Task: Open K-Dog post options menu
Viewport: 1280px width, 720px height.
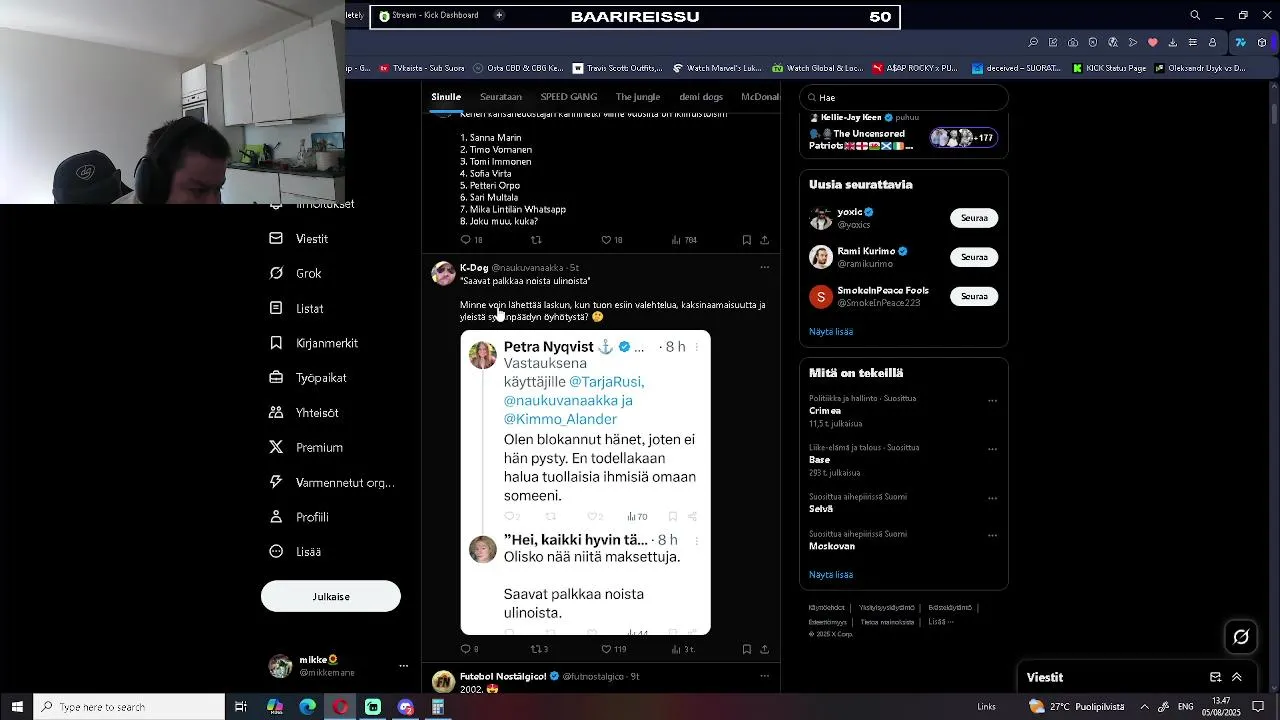Action: click(765, 268)
